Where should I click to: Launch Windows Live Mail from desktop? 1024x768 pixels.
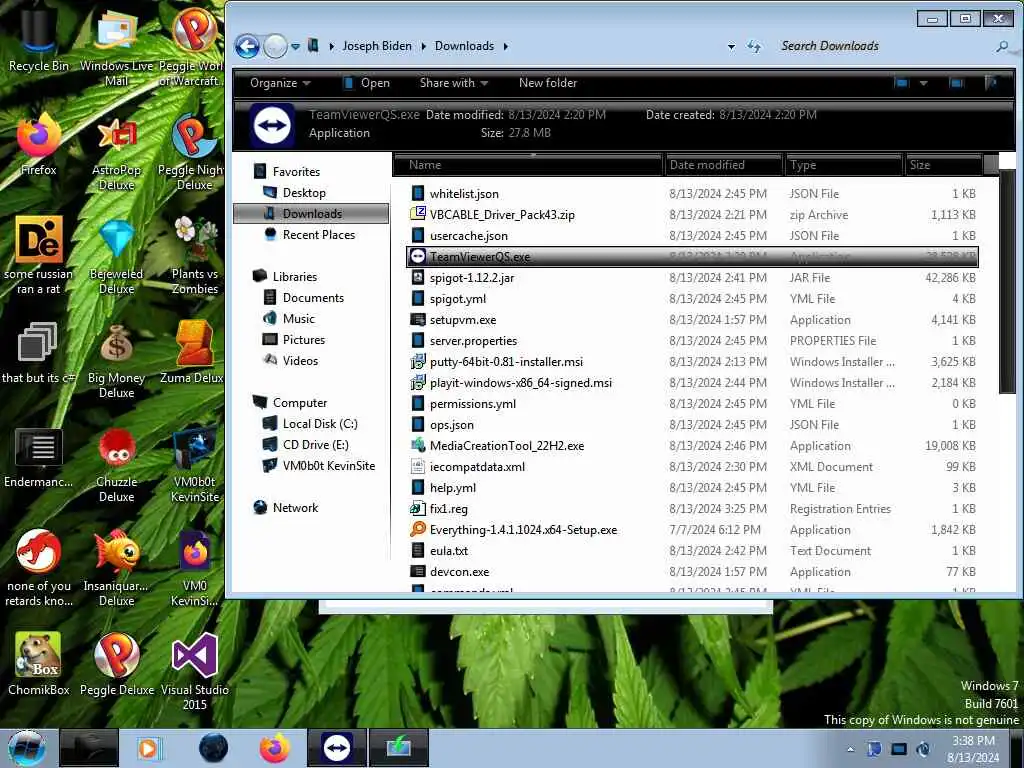[116, 47]
